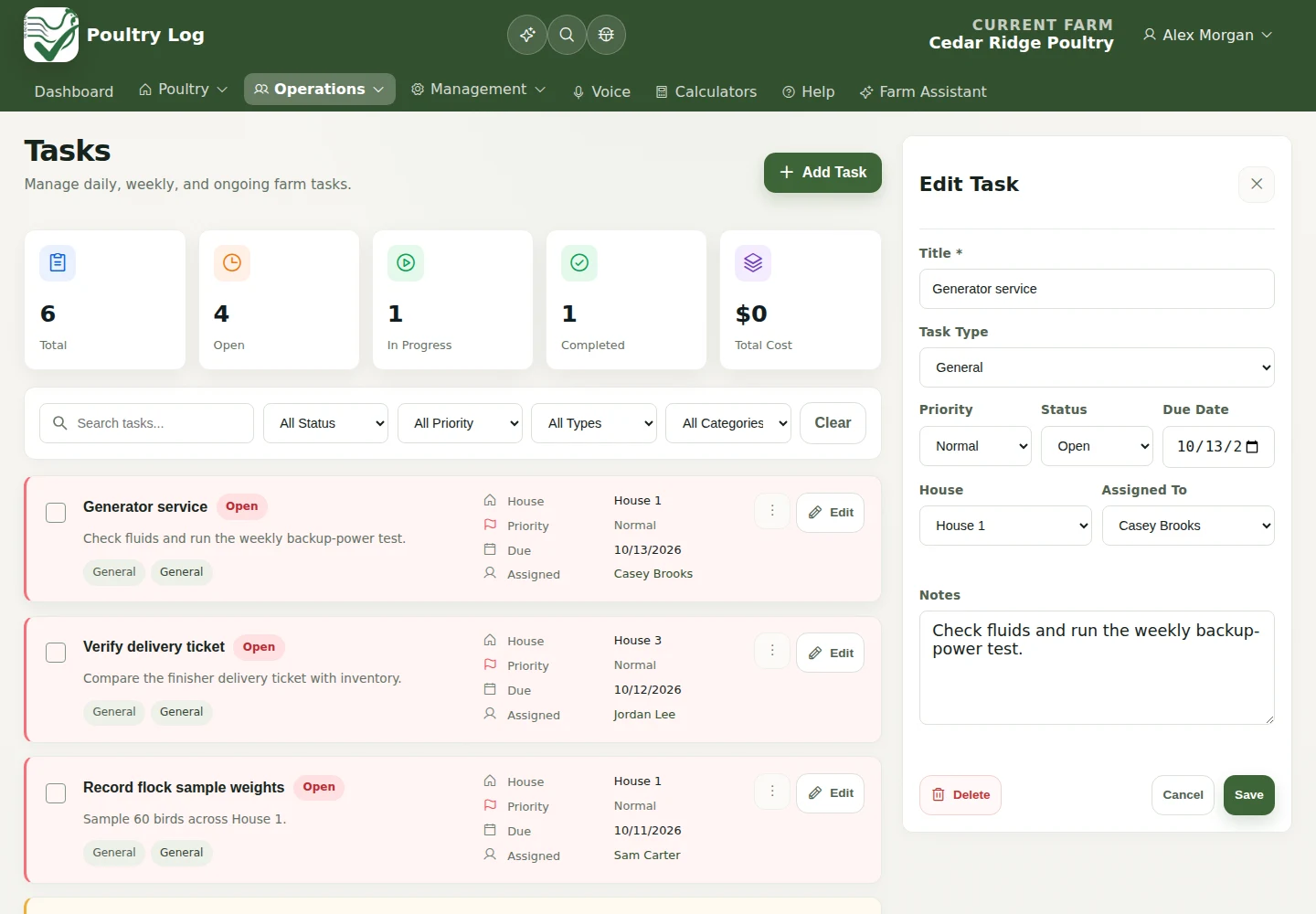Viewport: 1316px width, 914px height.
Task: Open the Due Date calendar picker icon
Action: pos(1252,447)
